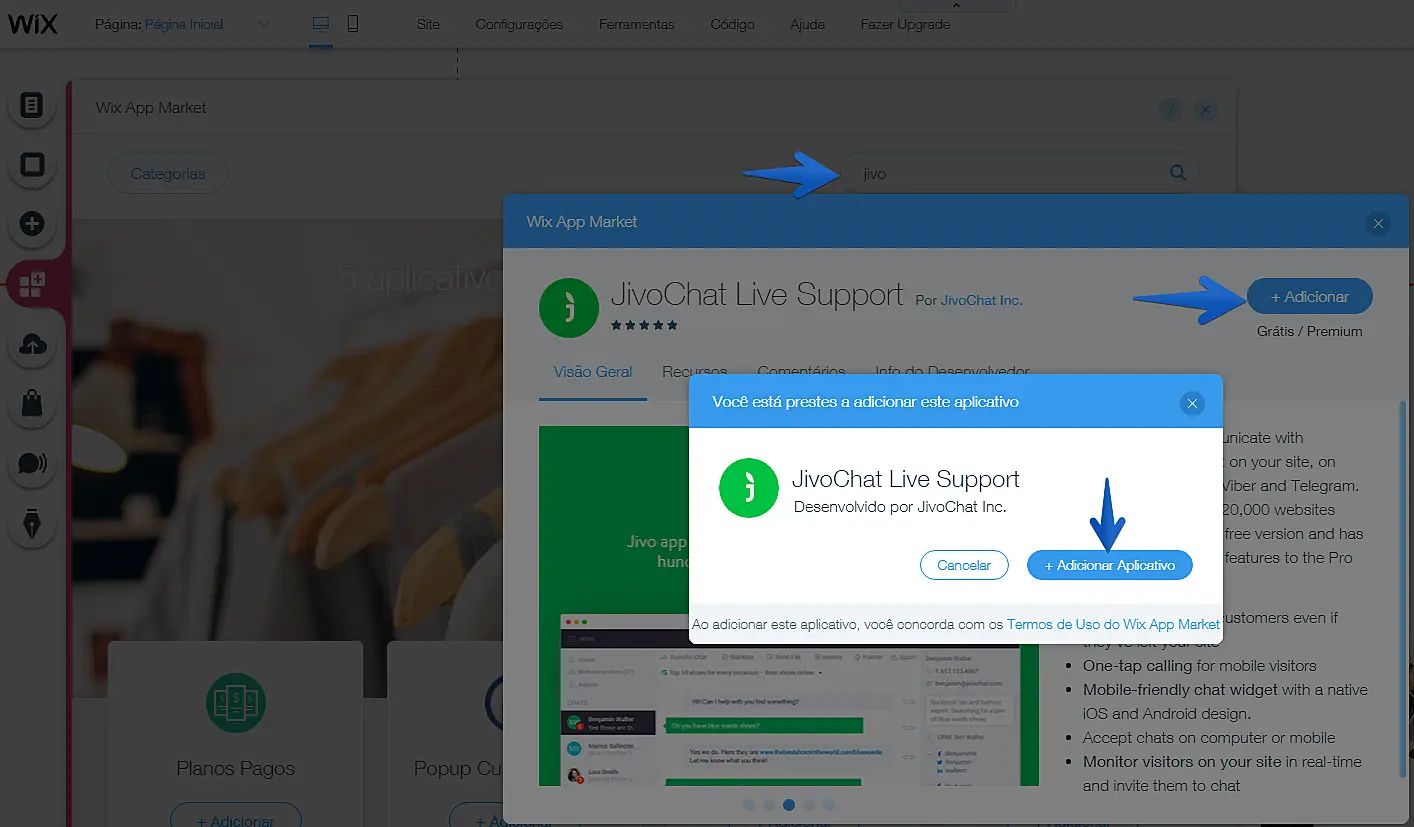Open the help question mark in App Market panel
The width and height of the screenshot is (1414, 827).
click(1170, 110)
